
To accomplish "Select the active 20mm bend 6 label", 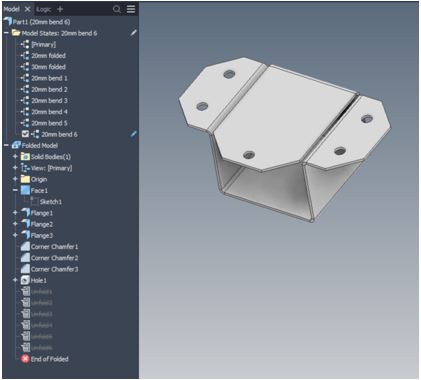I will [x=59, y=134].
